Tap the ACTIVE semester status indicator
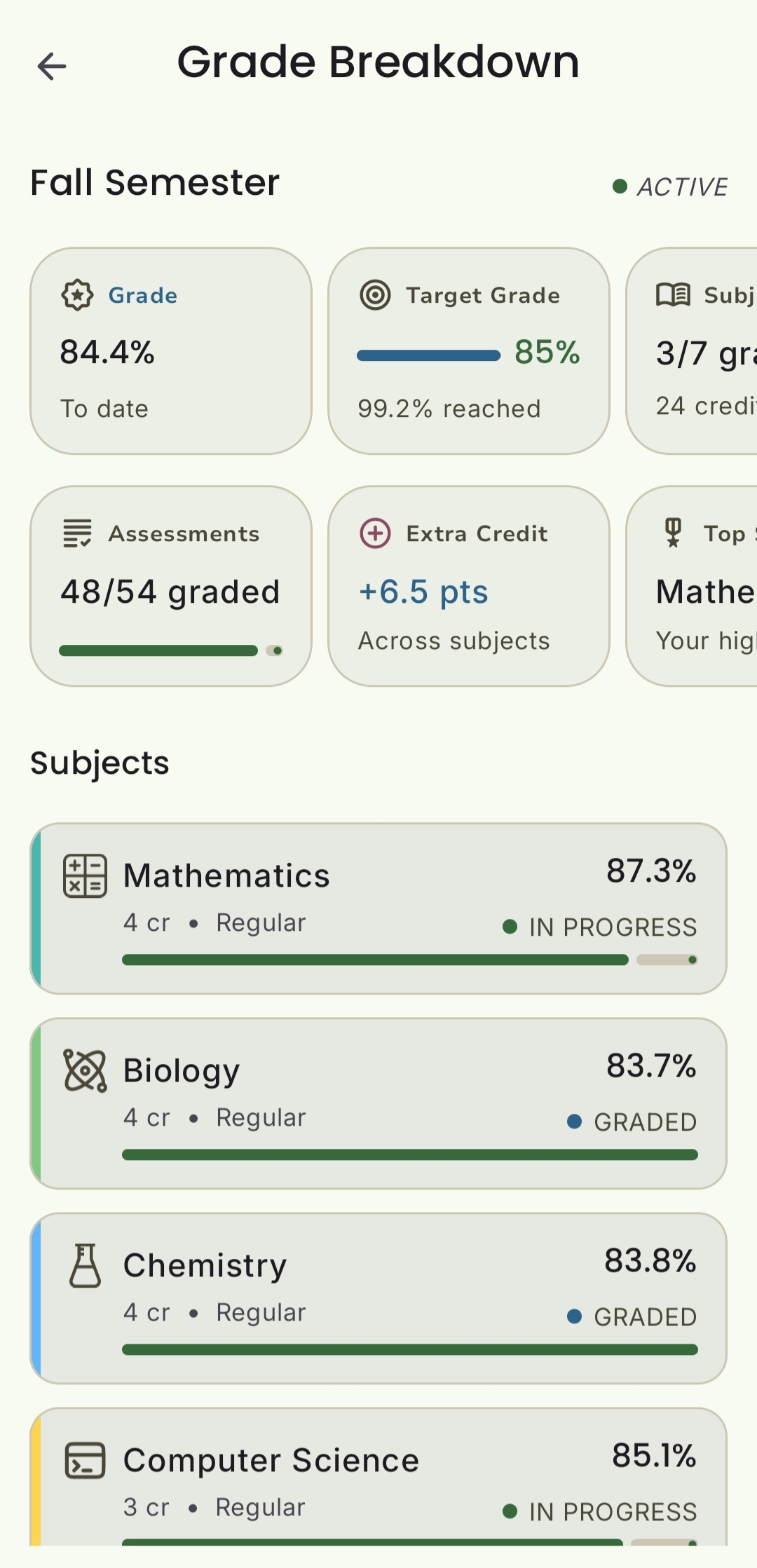The height and width of the screenshot is (1568, 757). pos(671,187)
